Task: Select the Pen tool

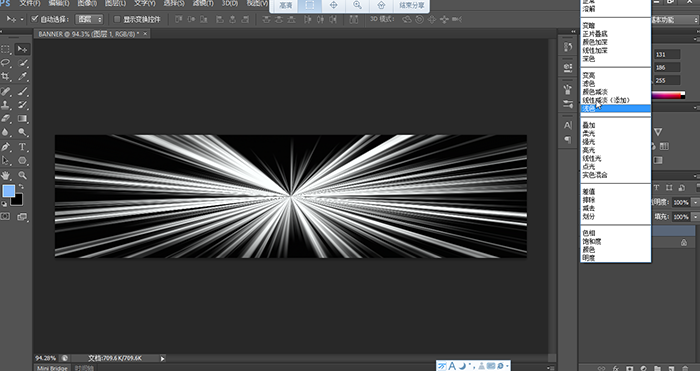Action: coord(6,147)
